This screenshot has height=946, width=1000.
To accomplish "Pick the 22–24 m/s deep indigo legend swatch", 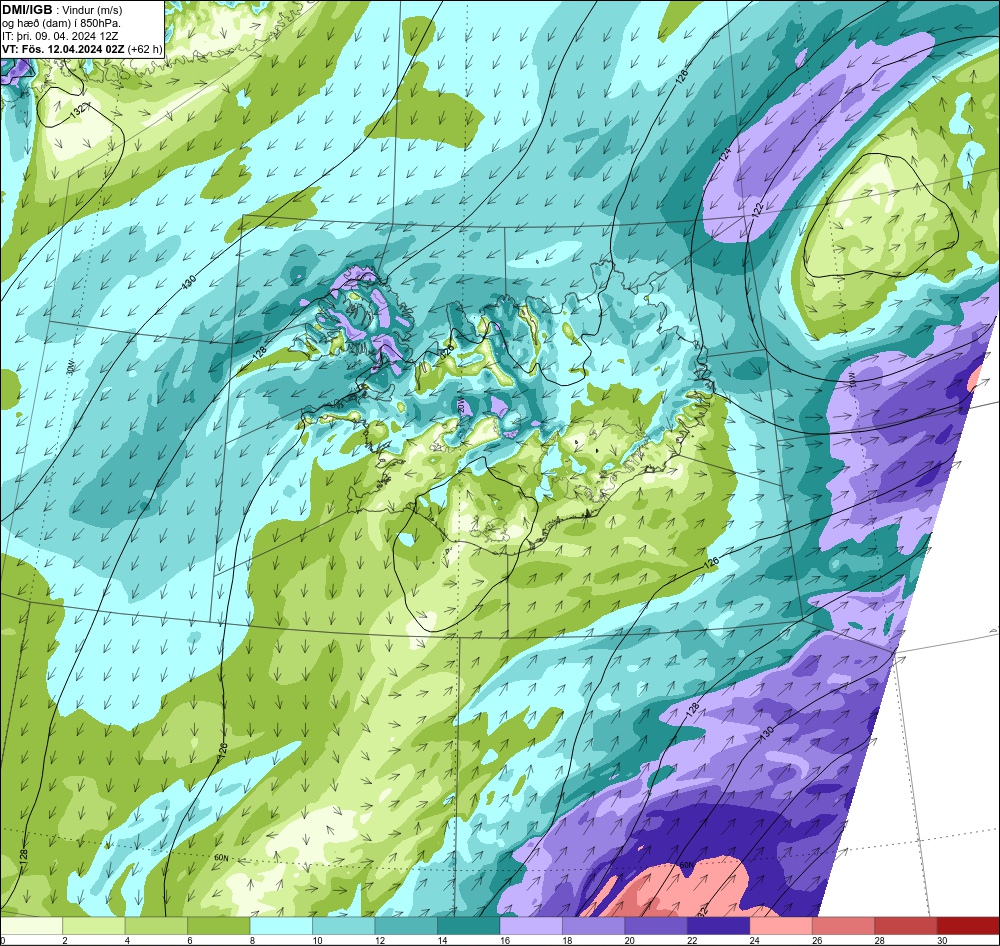I will (719, 926).
